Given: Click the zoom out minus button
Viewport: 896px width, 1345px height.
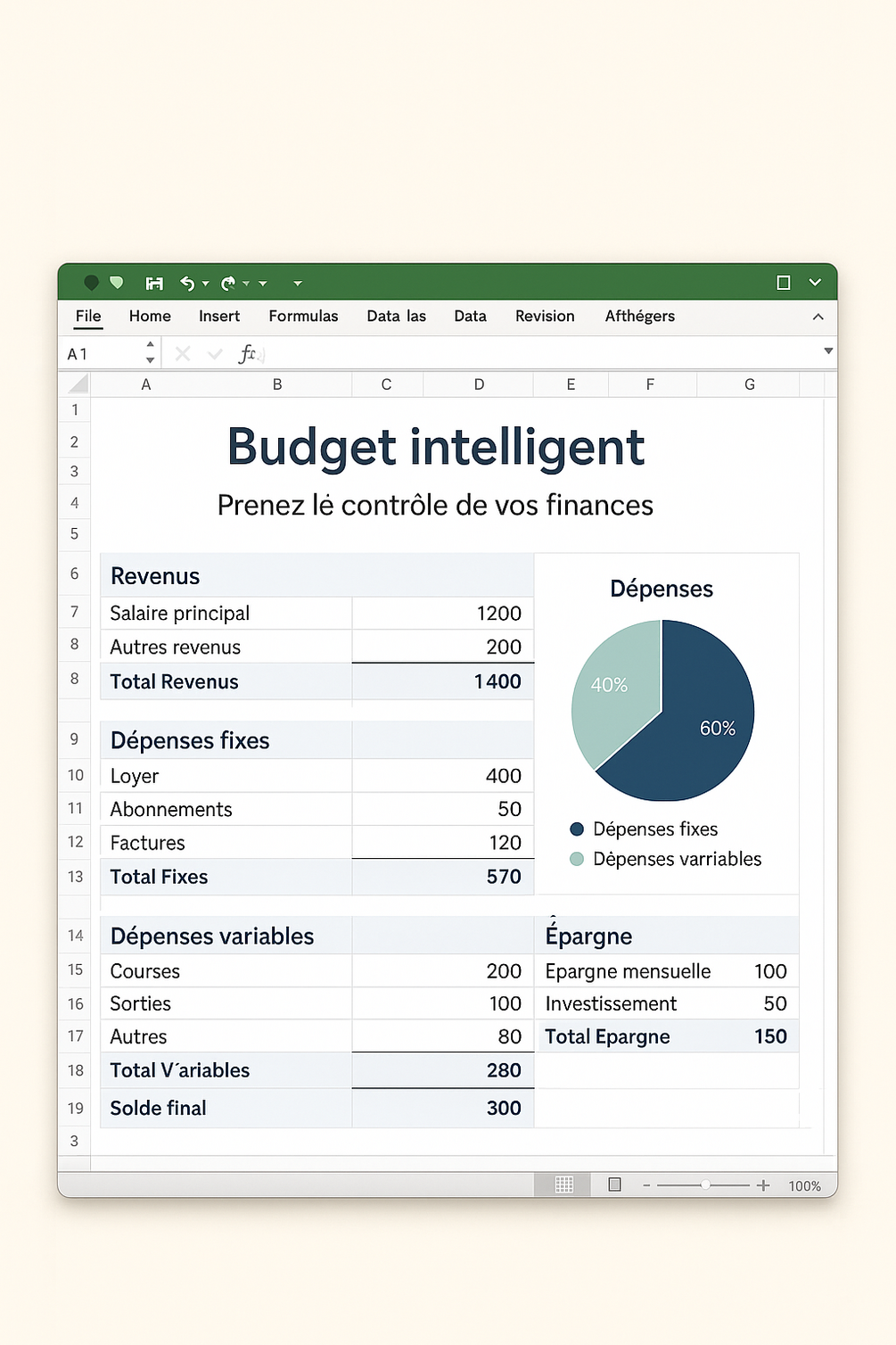Looking at the screenshot, I should pyautogui.click(x=646, y=1185).
